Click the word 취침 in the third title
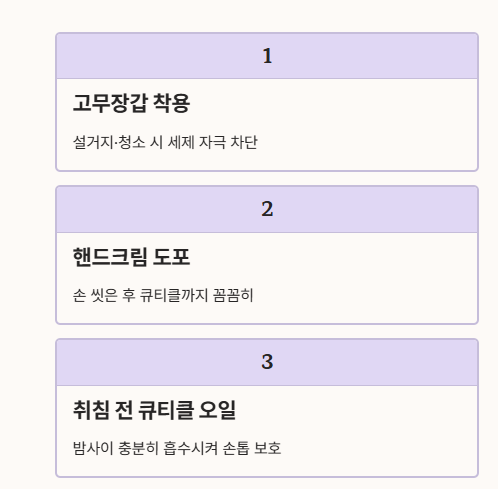498x489 pixels. (x=91, y=410)
